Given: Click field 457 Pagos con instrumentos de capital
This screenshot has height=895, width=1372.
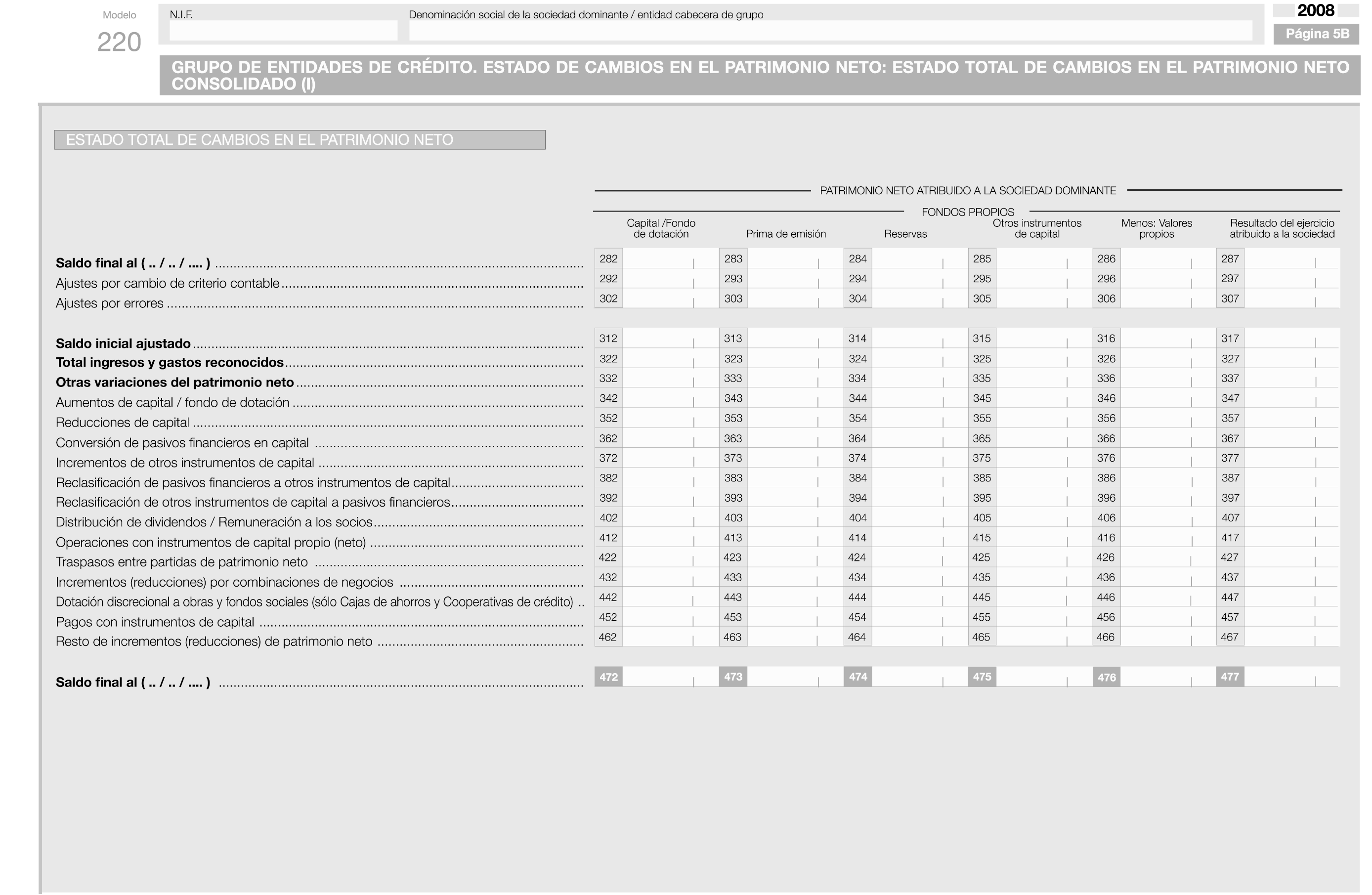Looking at the screenshot, I should (1291, 617).
